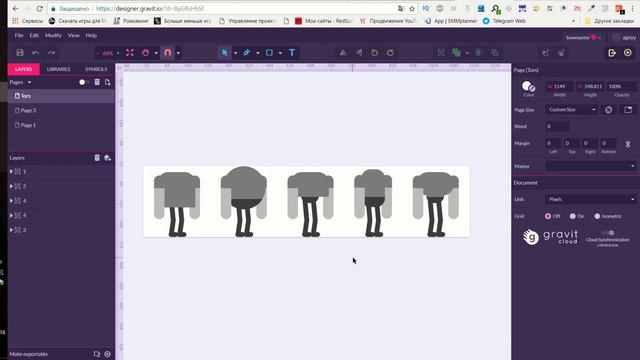Add a new page
The width and height of the screenshot is (640, 360).
[107, 82]
